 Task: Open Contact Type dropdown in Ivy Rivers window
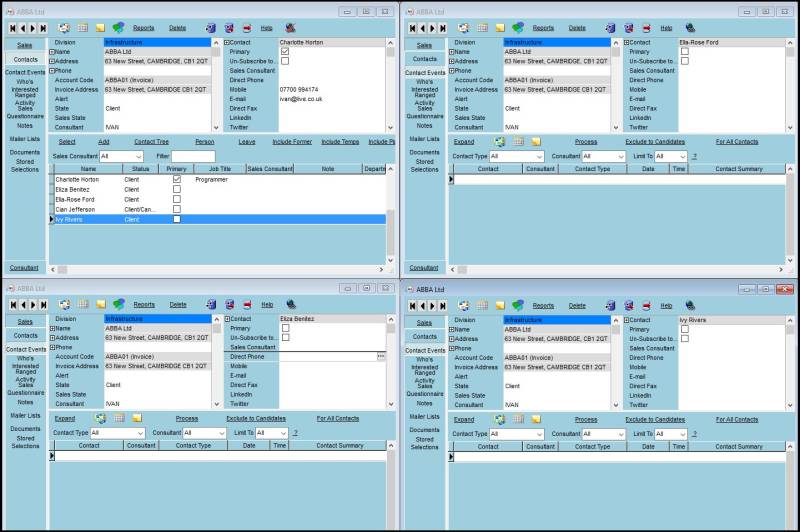(539, 434)
